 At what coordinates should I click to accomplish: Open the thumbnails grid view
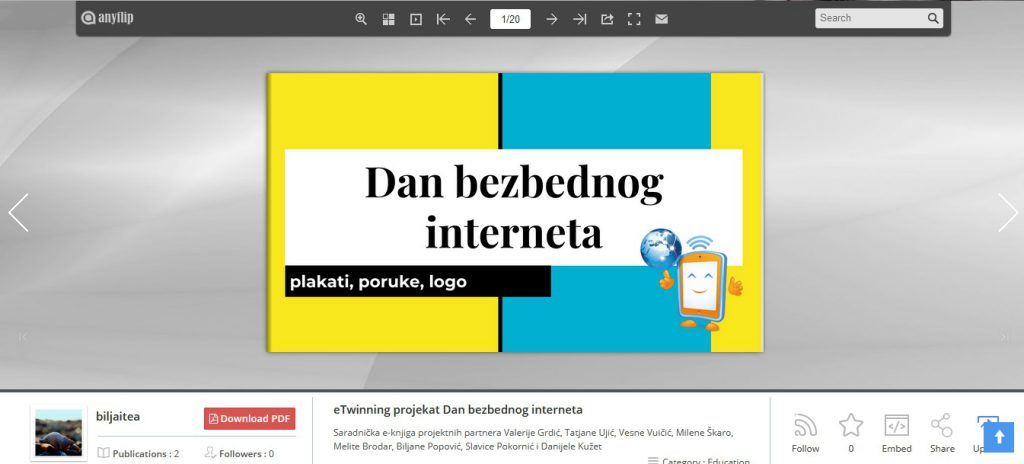(x=389, y=19)
